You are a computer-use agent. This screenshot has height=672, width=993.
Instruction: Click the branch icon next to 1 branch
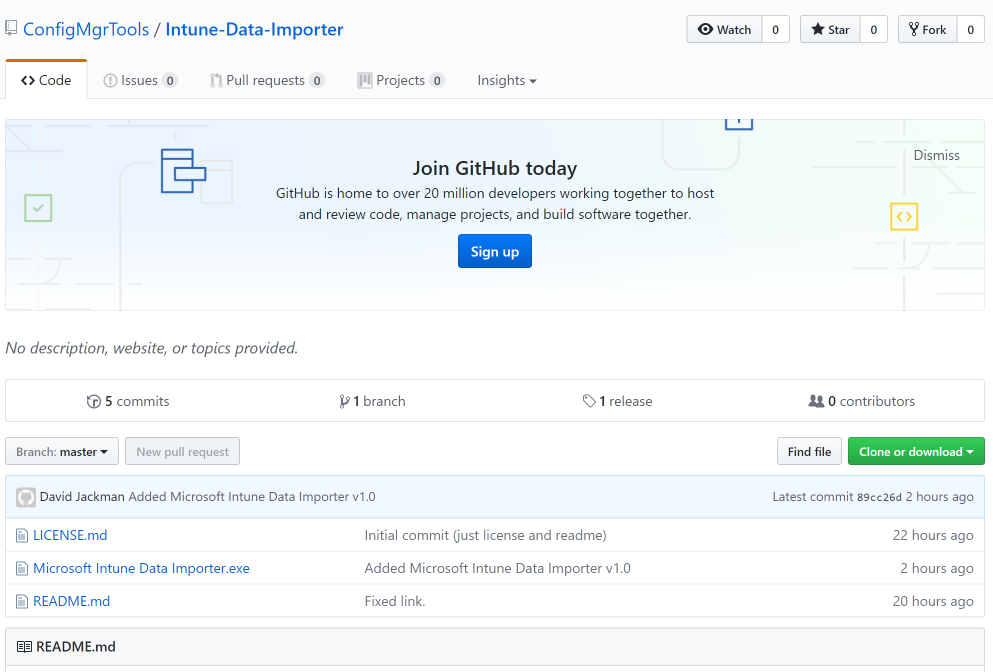click(x=344, y=400)
